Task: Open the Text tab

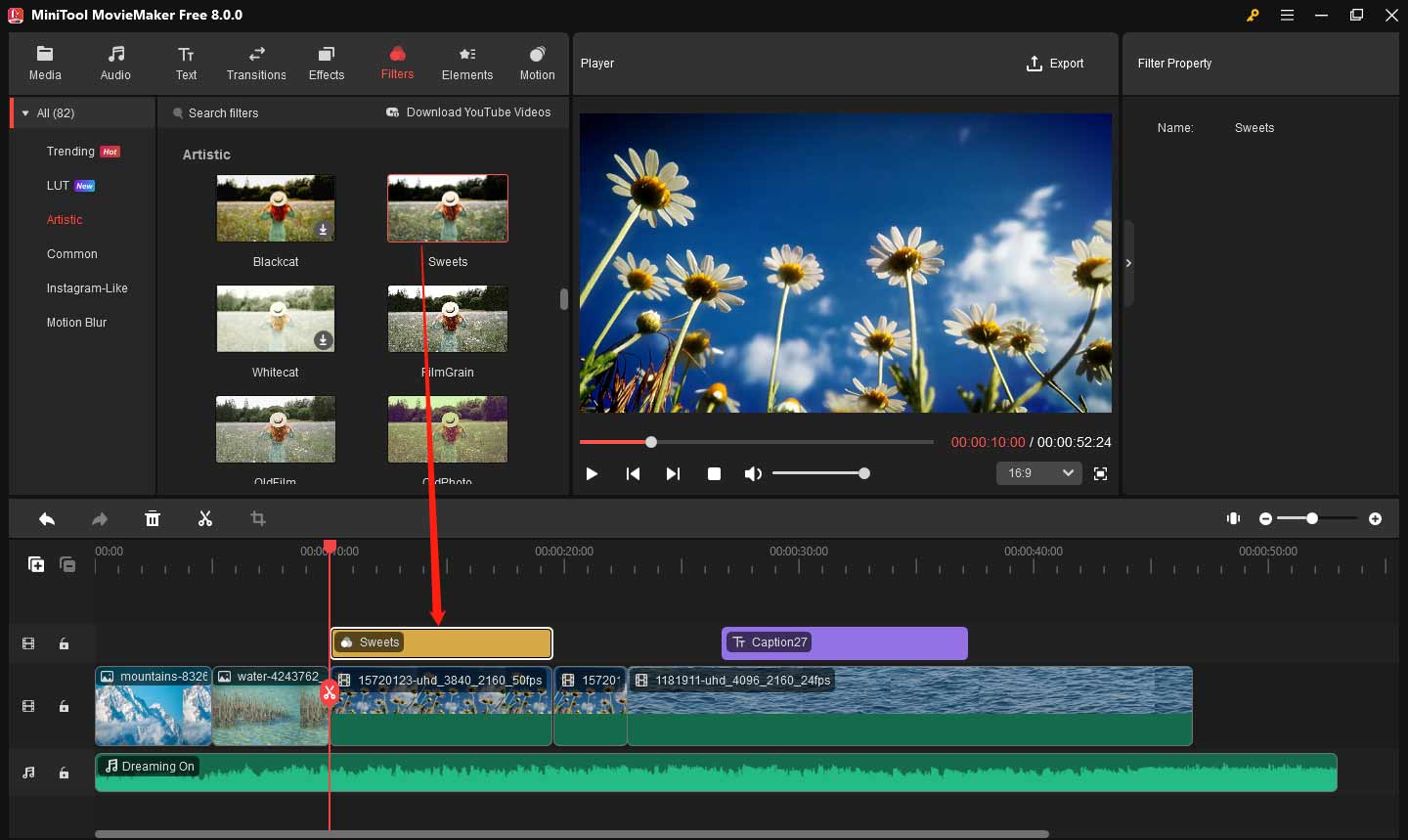Action: tap(186, 64)
